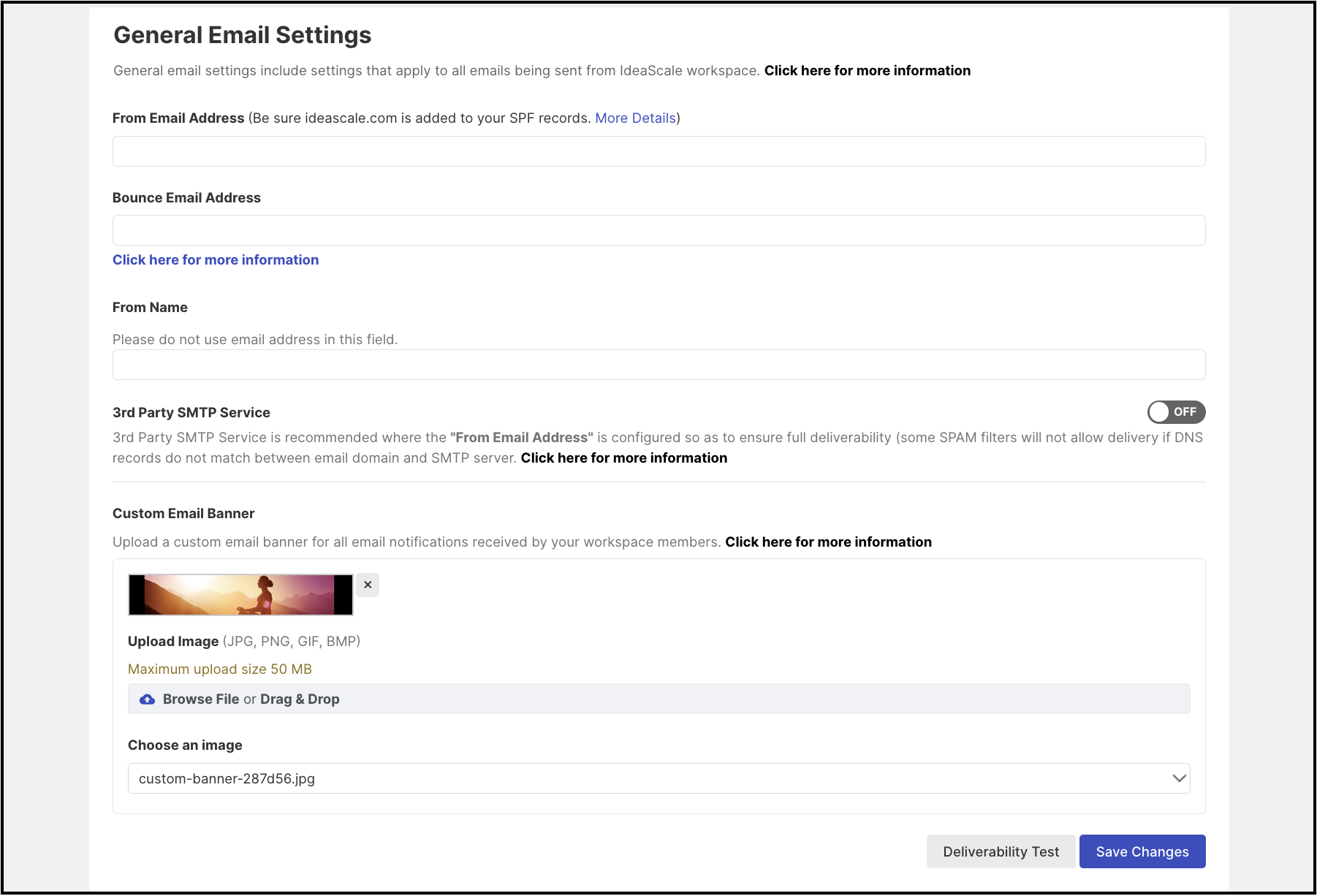1317x896 pixels.
Task: Click the Browse File text
Action: [x=201, y=699]
